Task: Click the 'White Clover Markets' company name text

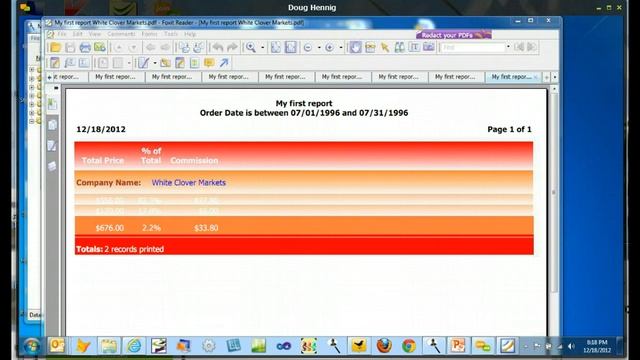Action: click(x=189, y=182)
